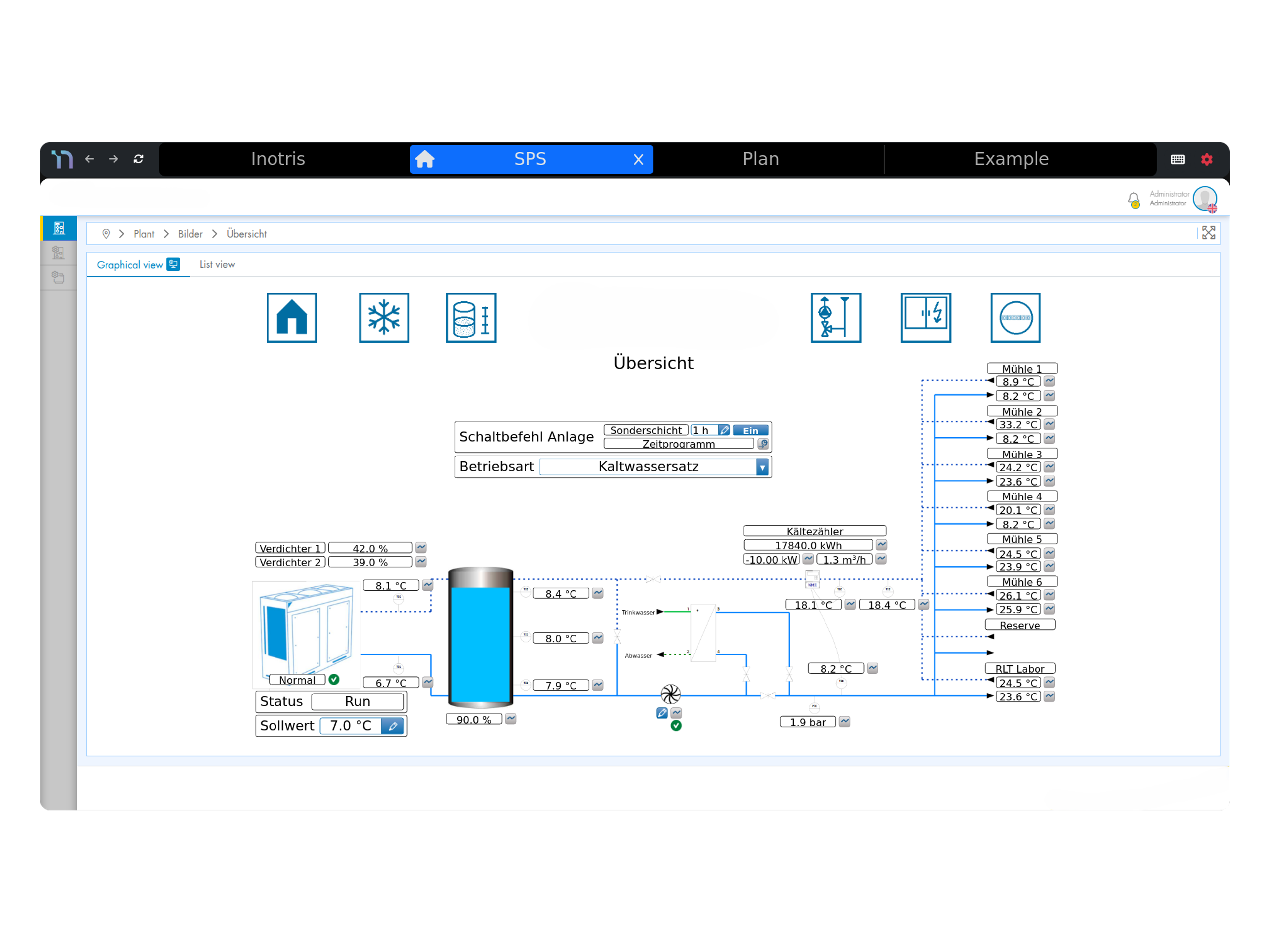Switch to the Plan tab

[761, 159]
